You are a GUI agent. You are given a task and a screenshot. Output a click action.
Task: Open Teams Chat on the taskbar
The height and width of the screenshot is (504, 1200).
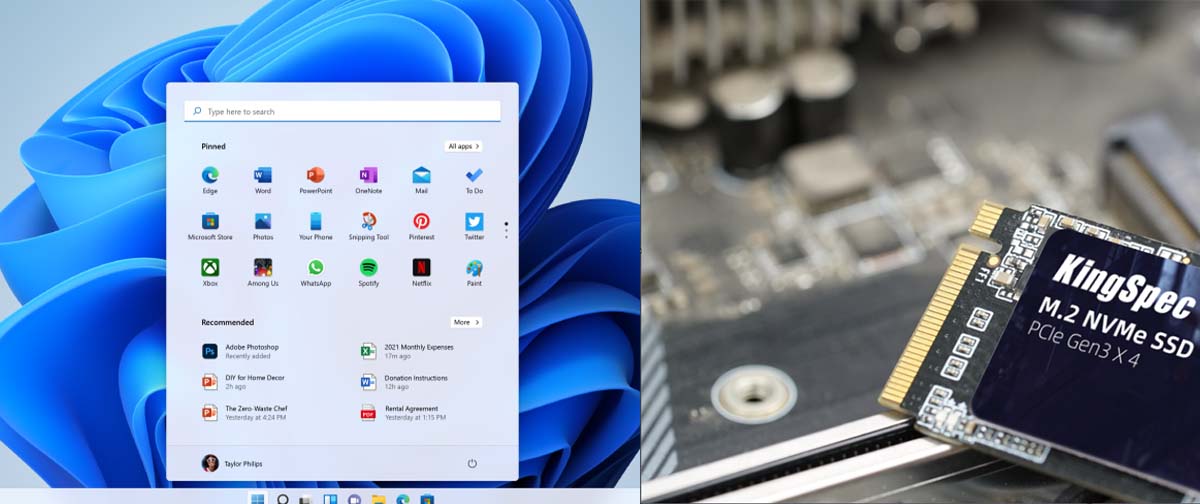point(354,498)
